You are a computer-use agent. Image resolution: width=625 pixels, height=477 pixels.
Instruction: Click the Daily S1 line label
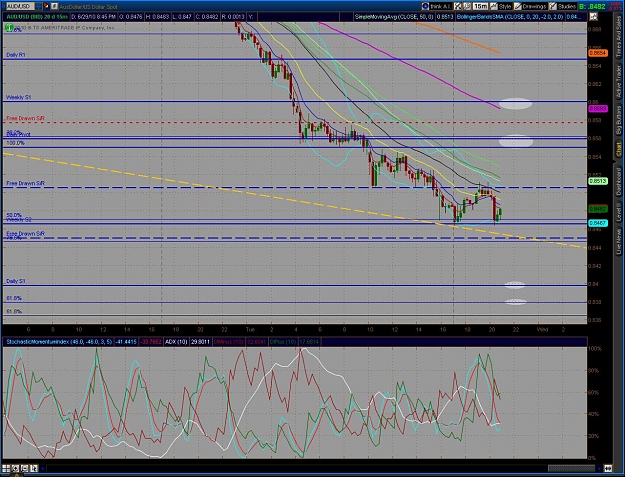pyautogui.click(x=16, y=281)
